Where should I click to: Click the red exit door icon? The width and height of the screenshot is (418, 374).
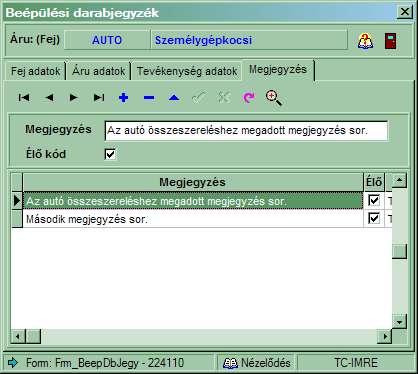(x=391, y=41)
